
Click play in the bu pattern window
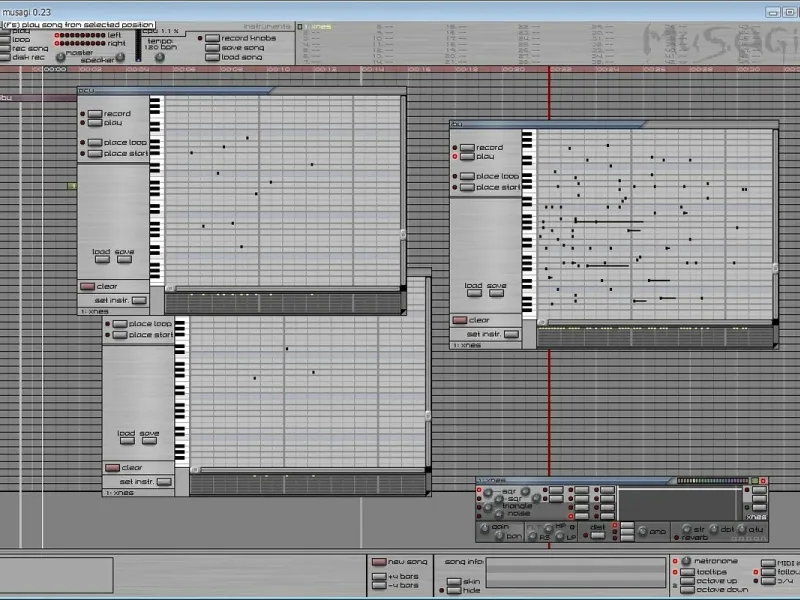click(467, 157)
